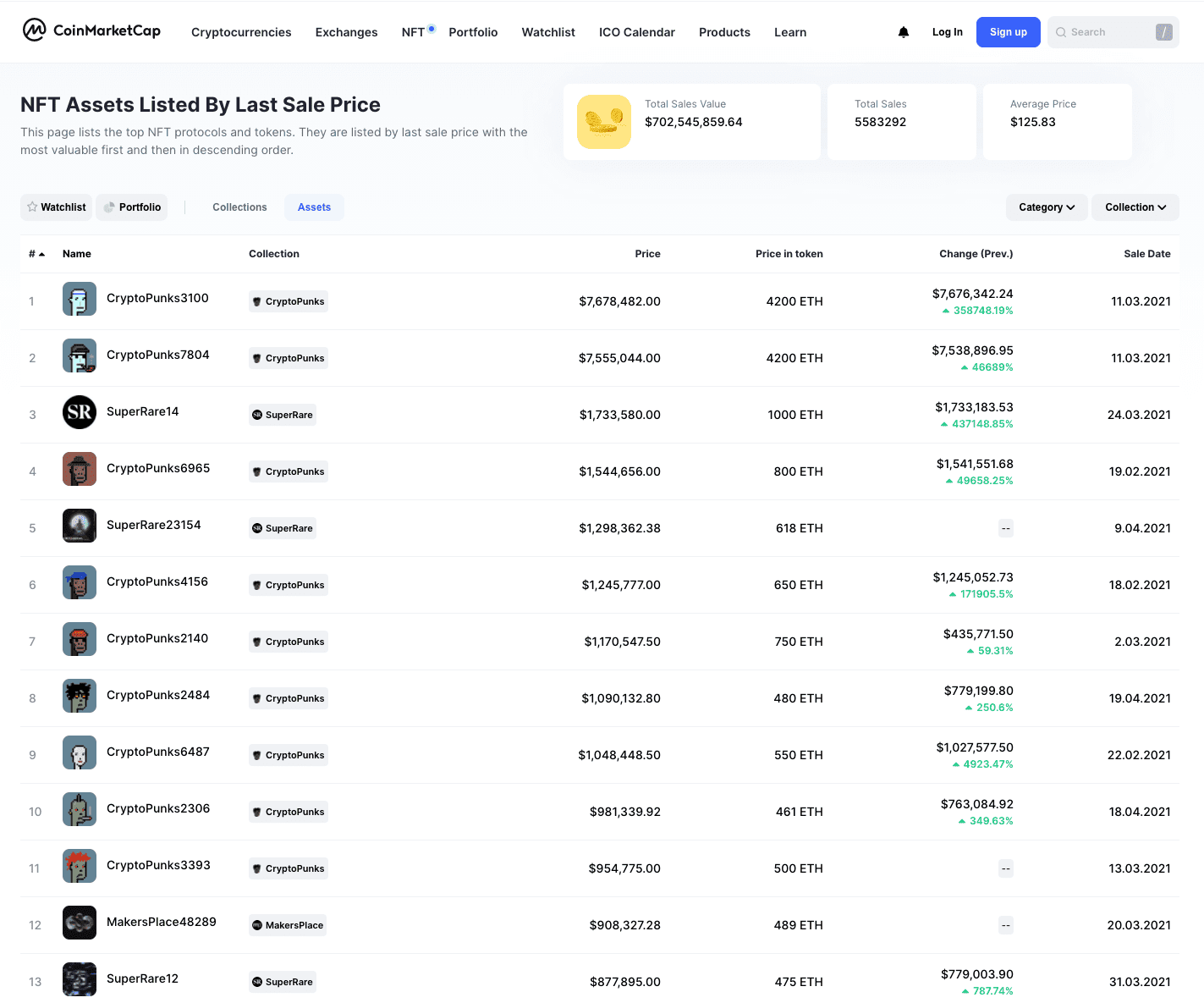This screenshot has height=1003, width=1204.
Task: Sort by rank number column header
Action: tap(36, 254)
